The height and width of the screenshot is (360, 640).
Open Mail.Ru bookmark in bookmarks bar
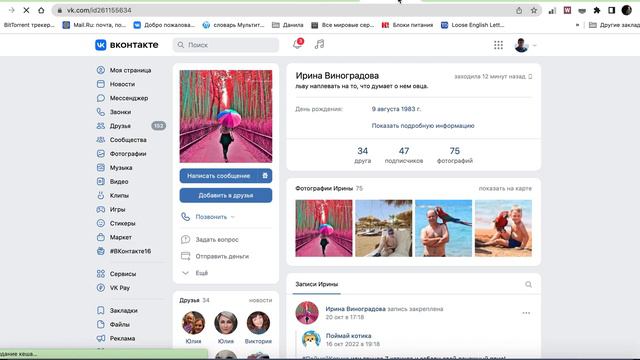[94, 25]
